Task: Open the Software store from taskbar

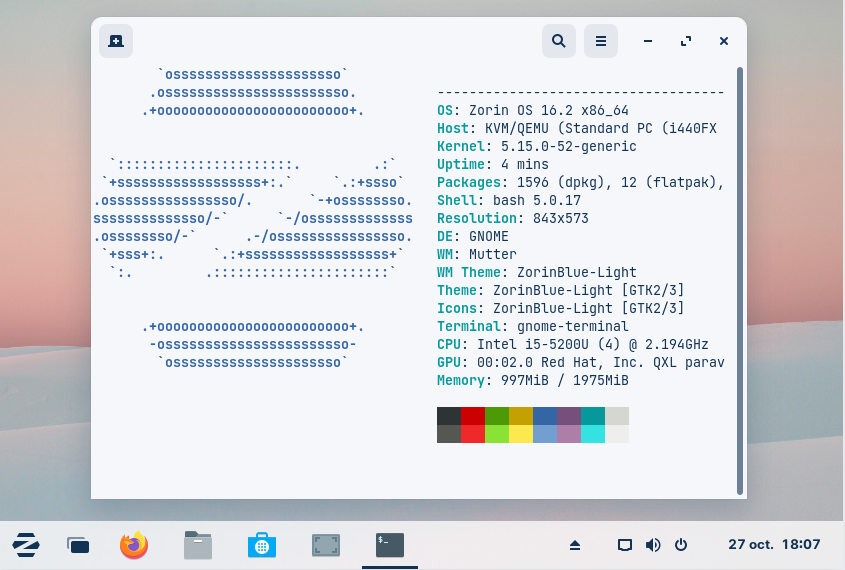Action: point(262,545)
